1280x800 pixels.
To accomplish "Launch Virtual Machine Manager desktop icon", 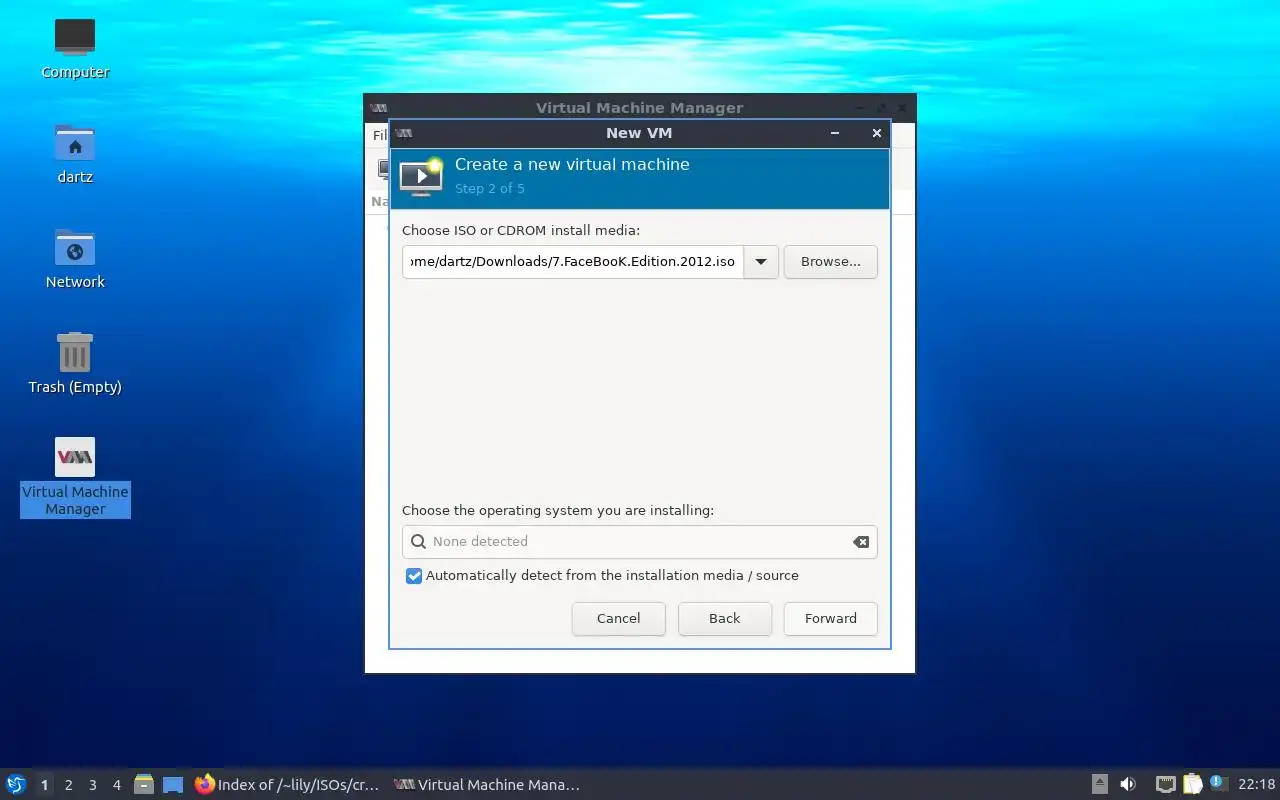I will (75, 476).
